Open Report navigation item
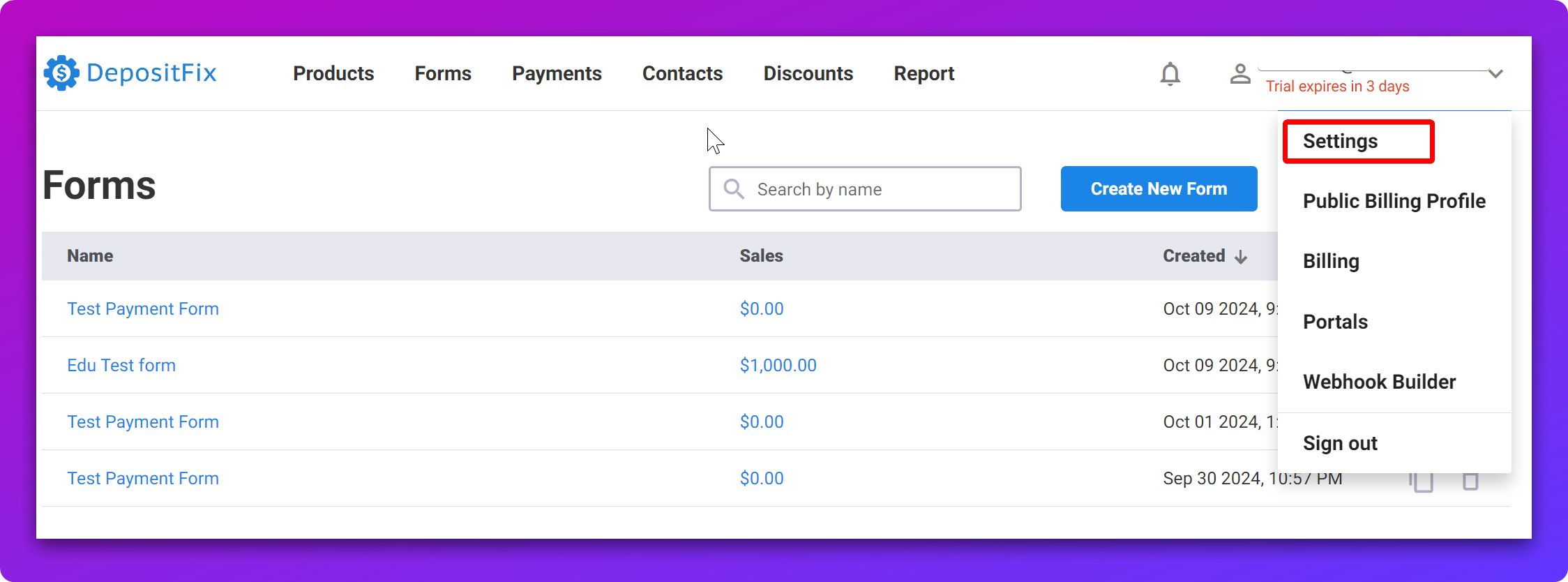This screenshot has width=1568, height=582. [x=924, y=73]
